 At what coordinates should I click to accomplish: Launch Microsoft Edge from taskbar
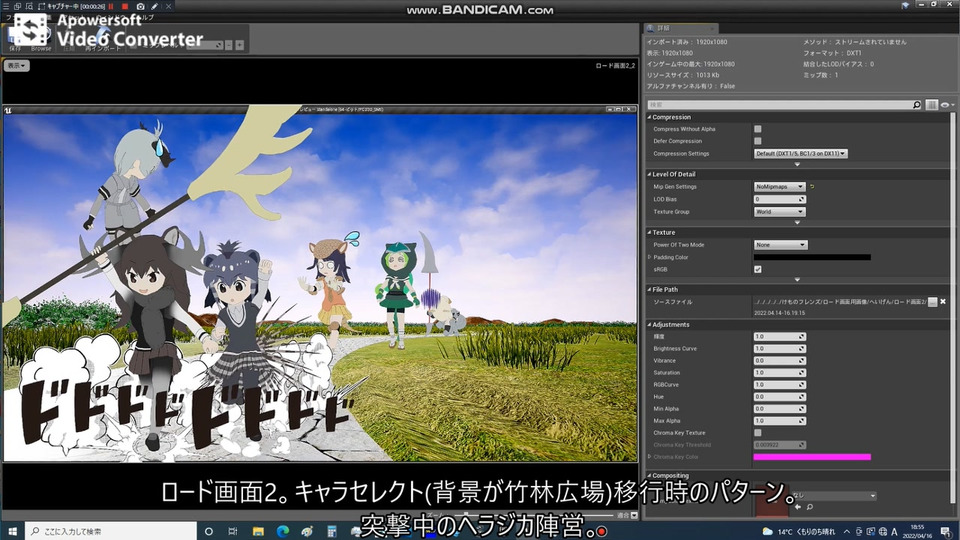tap(282, 531)
